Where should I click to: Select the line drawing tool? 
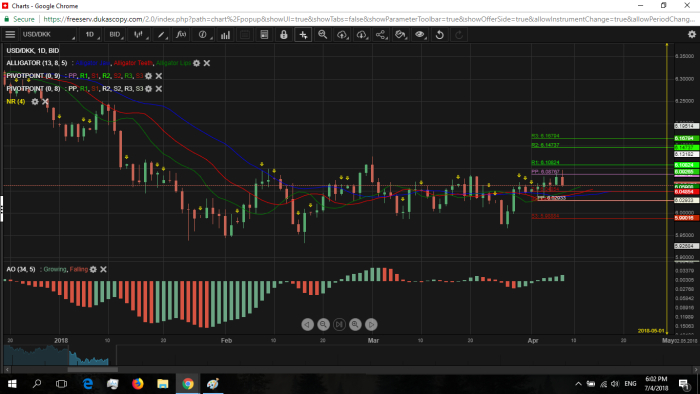point(161,34)
